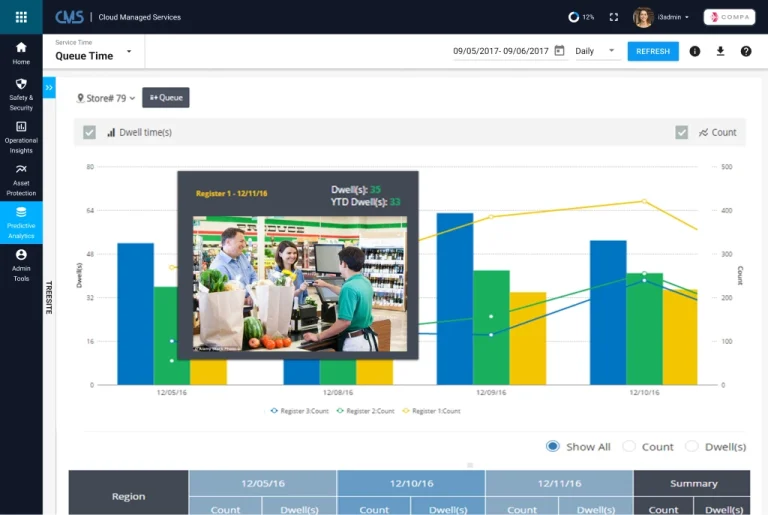Switch to Asset Protection section
Screen dimensions: 768x515
21,178
